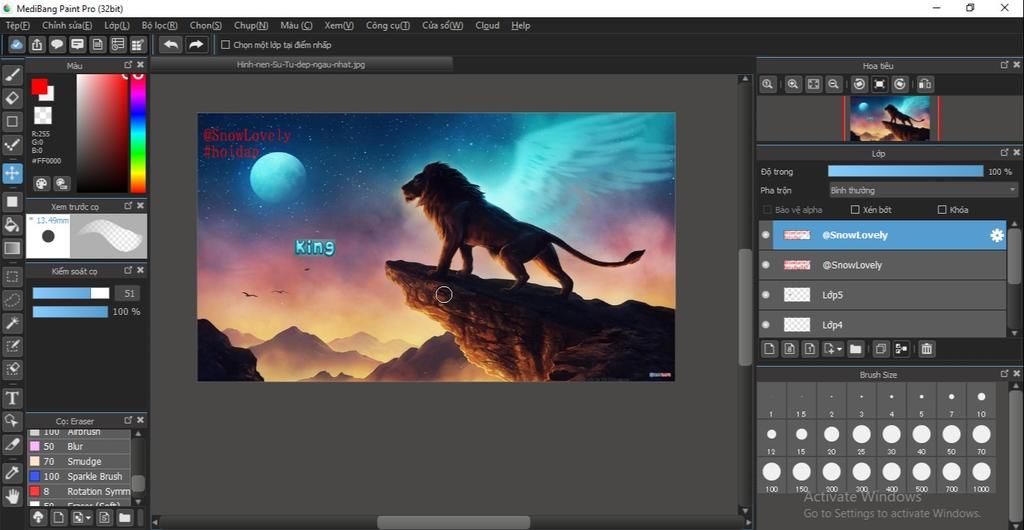Select the Blur brush
The height and width of the screenshot is (530, 1024).
79,446
